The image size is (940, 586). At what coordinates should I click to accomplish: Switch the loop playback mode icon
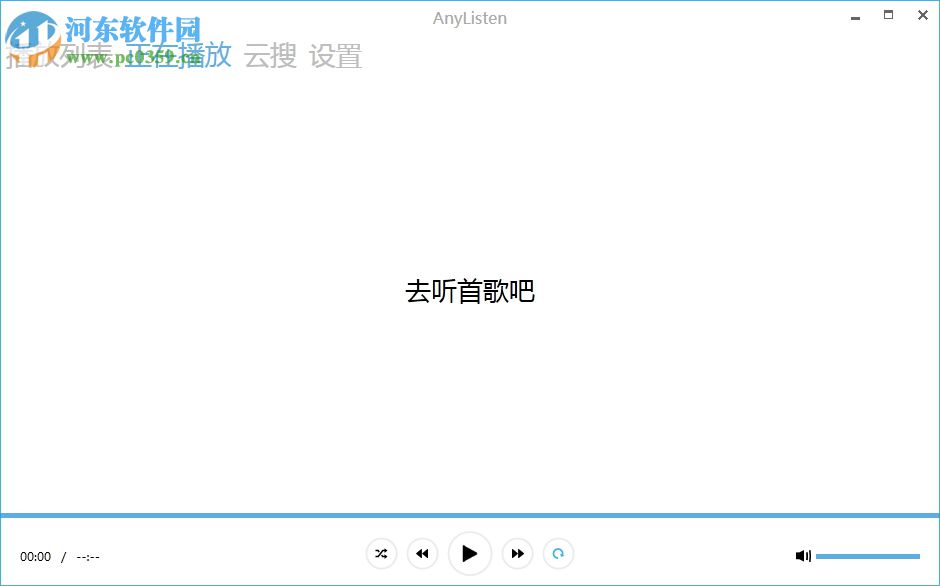[x=558, y=553]
